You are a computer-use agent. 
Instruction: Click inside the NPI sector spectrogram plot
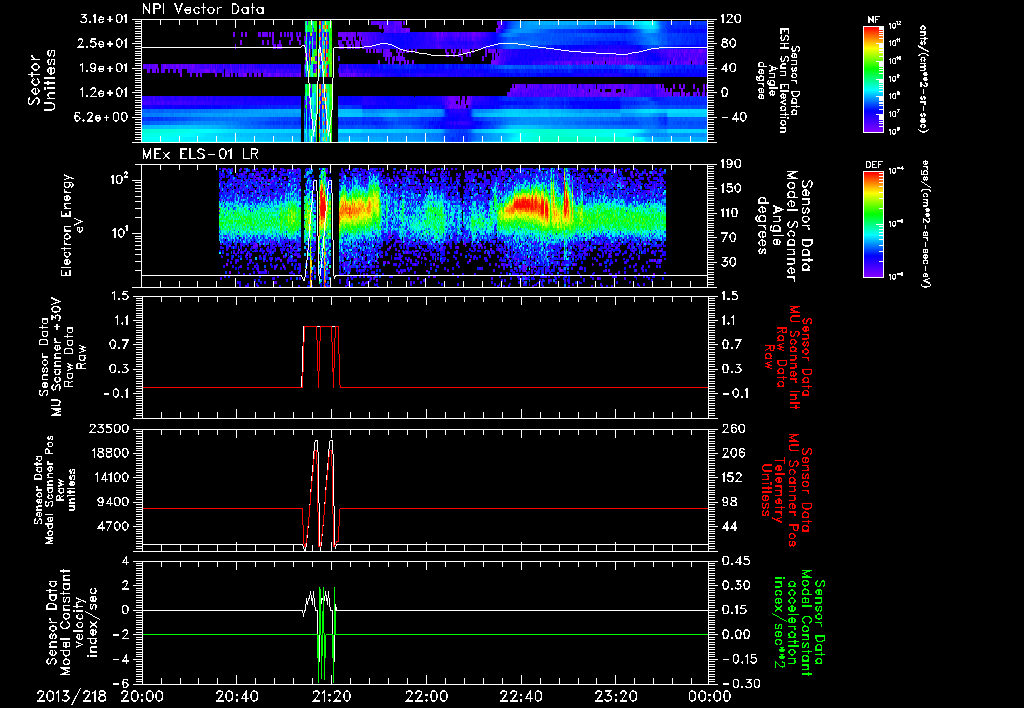[424, 80]
